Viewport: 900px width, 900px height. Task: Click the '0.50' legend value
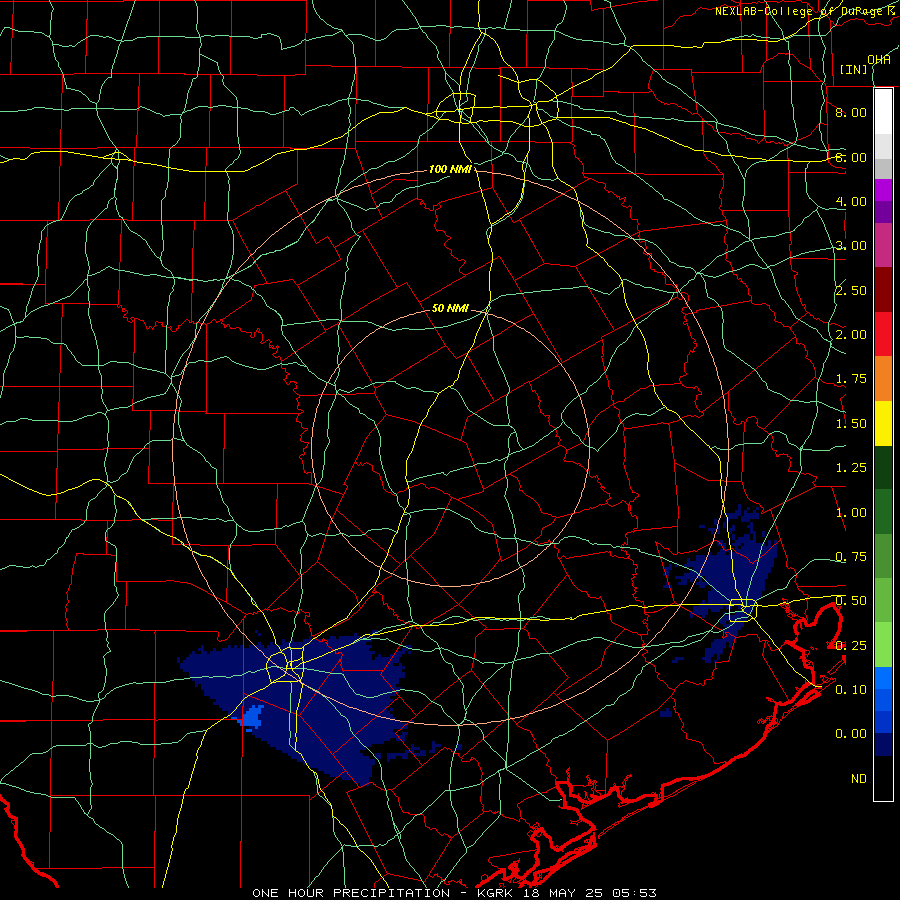(851, 601)
